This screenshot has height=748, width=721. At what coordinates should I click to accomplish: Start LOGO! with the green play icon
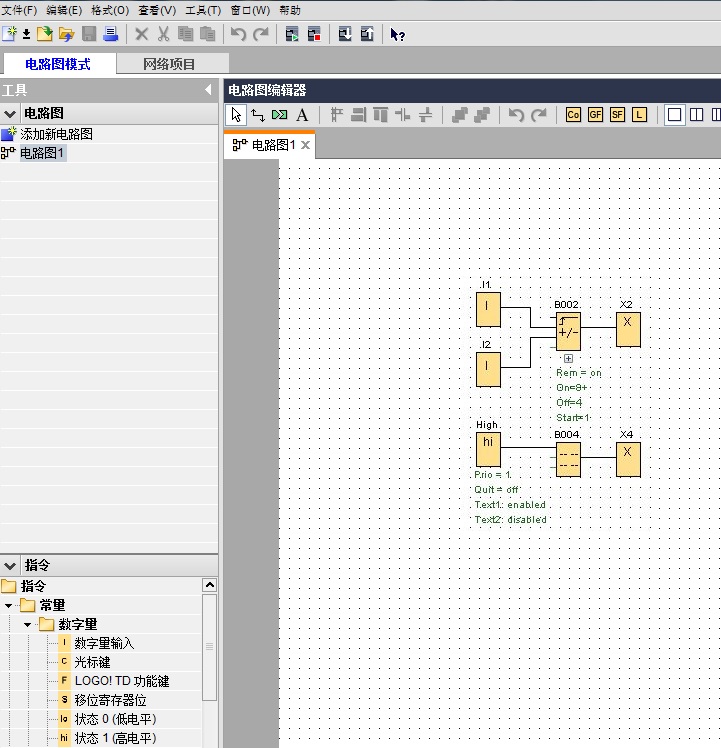292,34
